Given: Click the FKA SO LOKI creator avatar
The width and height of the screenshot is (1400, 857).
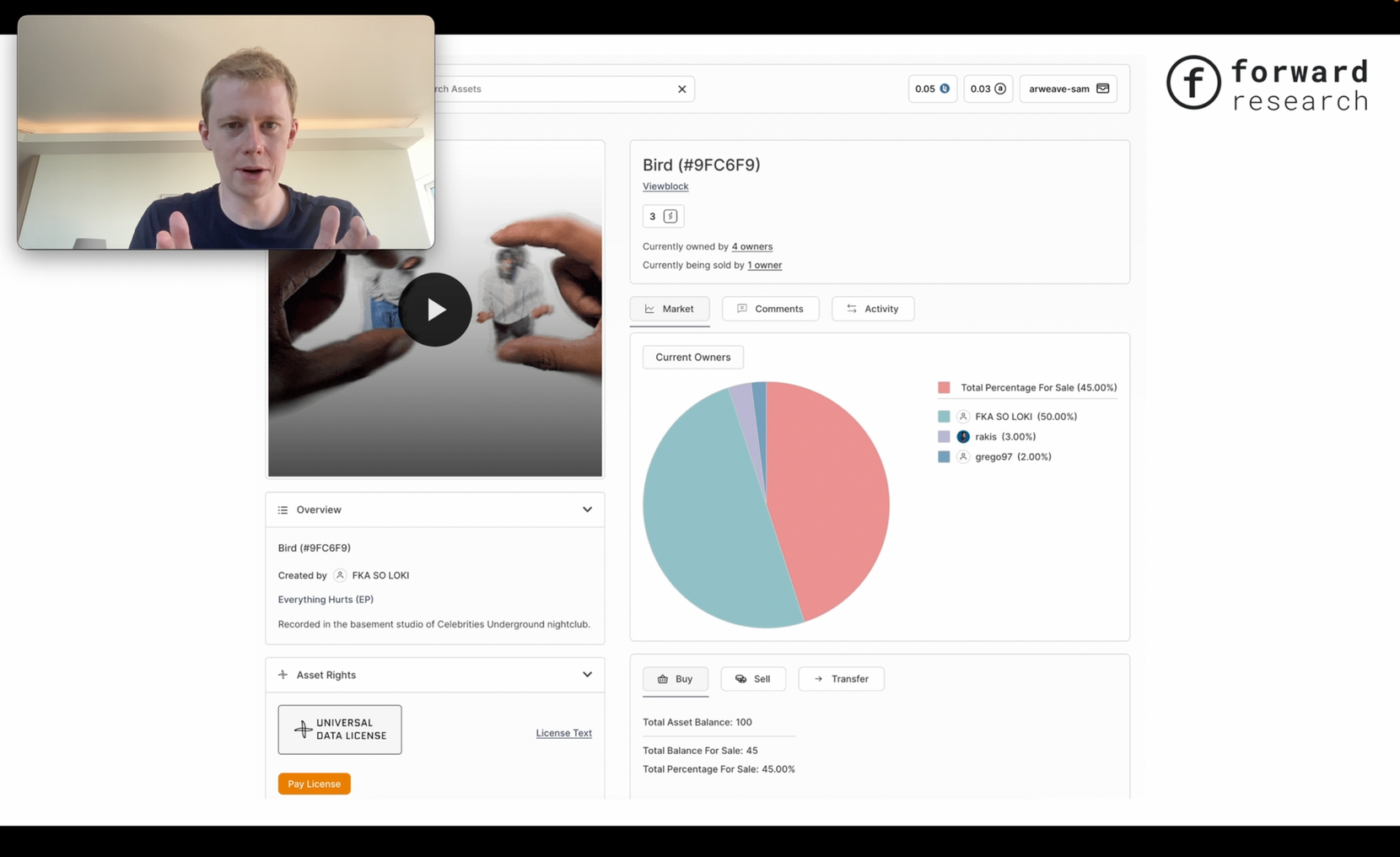Looking at the screenshot, I should (340, 575).
